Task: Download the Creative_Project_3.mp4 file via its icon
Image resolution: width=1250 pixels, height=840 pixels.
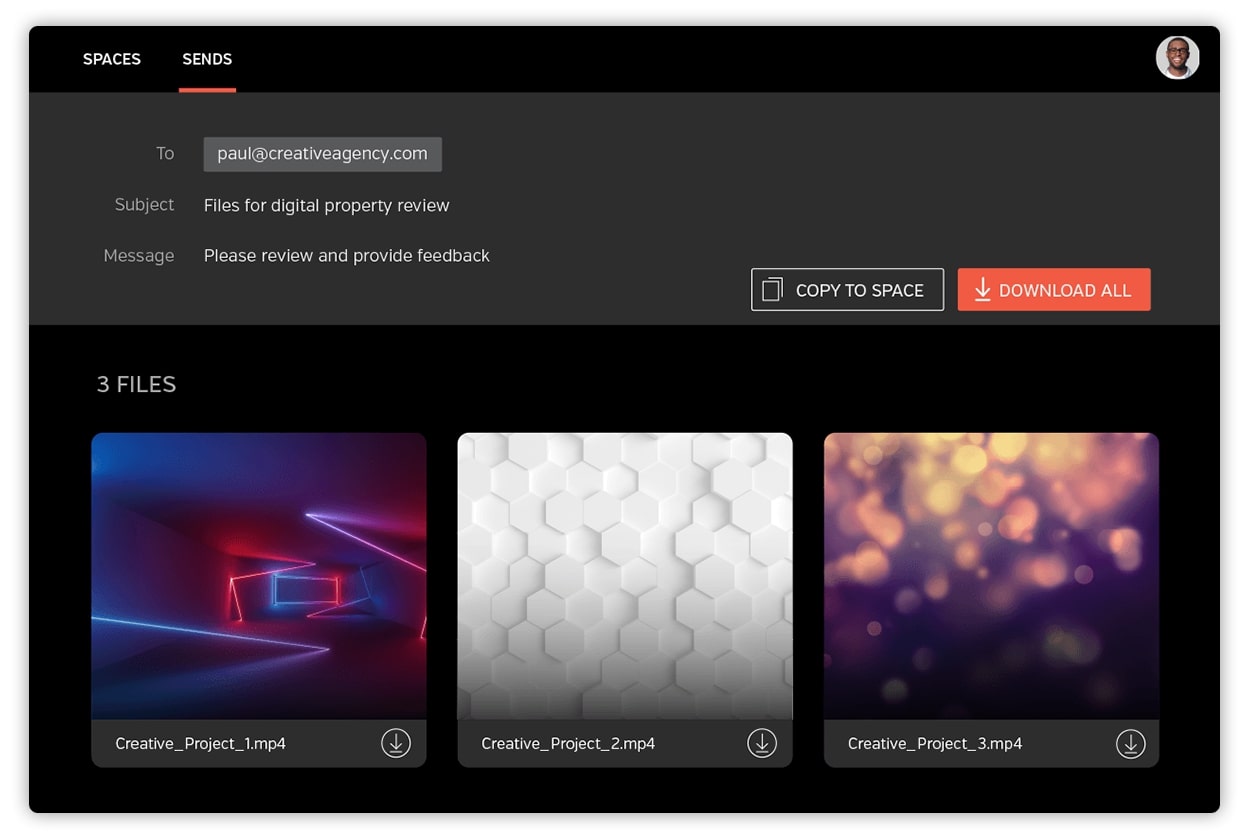Action: pos(1130,743)
